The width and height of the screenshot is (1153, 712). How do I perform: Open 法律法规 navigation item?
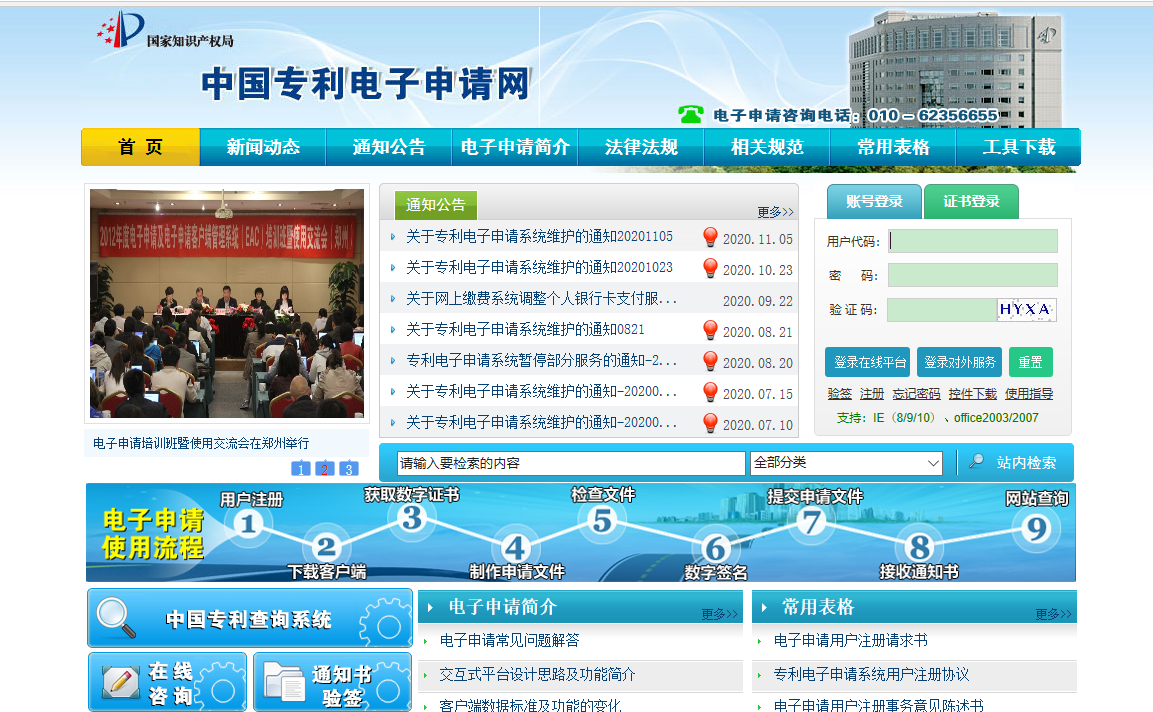pyautogui.click(x=641, y=147)
